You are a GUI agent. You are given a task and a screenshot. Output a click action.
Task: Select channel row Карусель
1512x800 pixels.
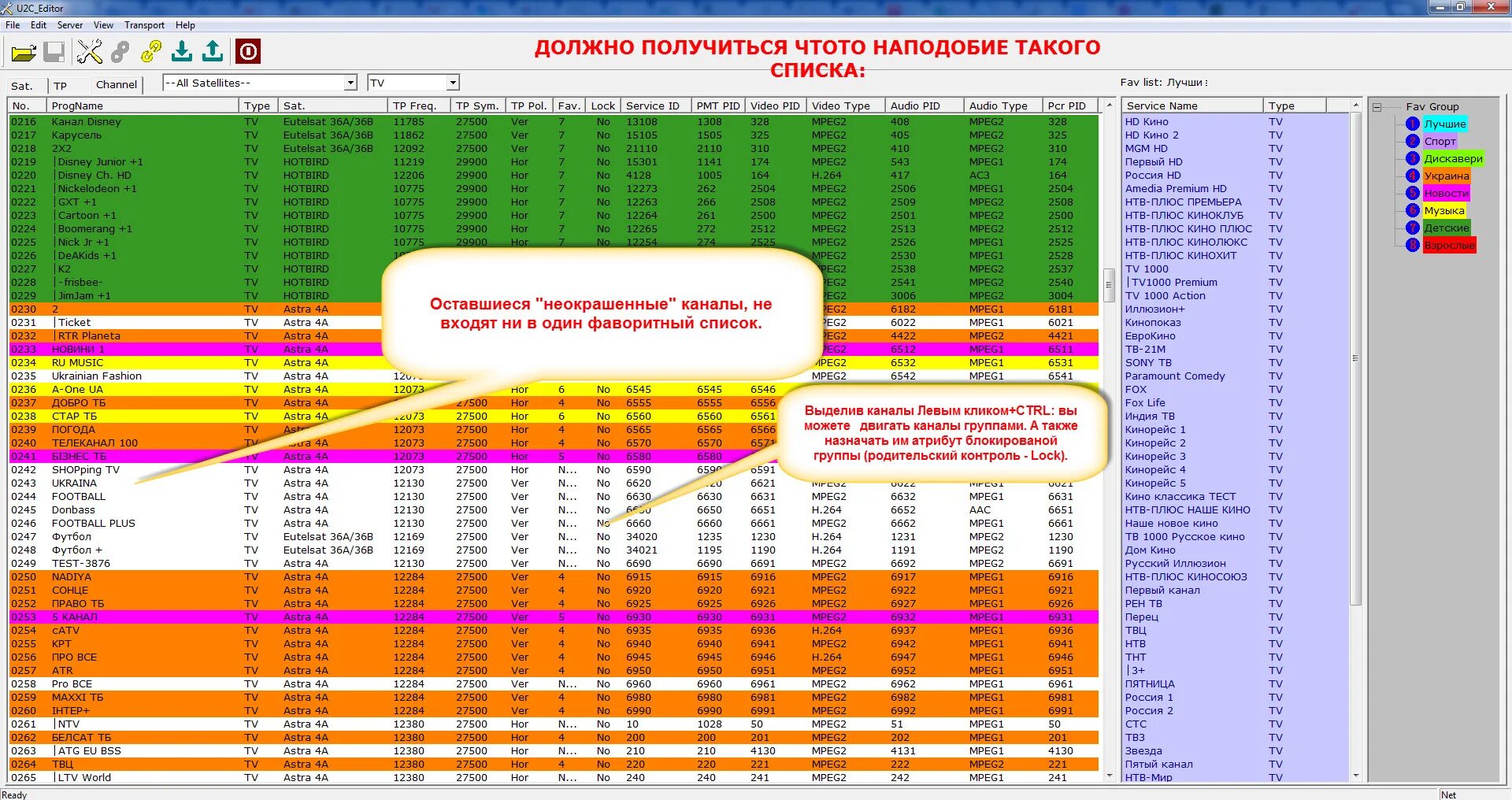click(x=554, y=135)
